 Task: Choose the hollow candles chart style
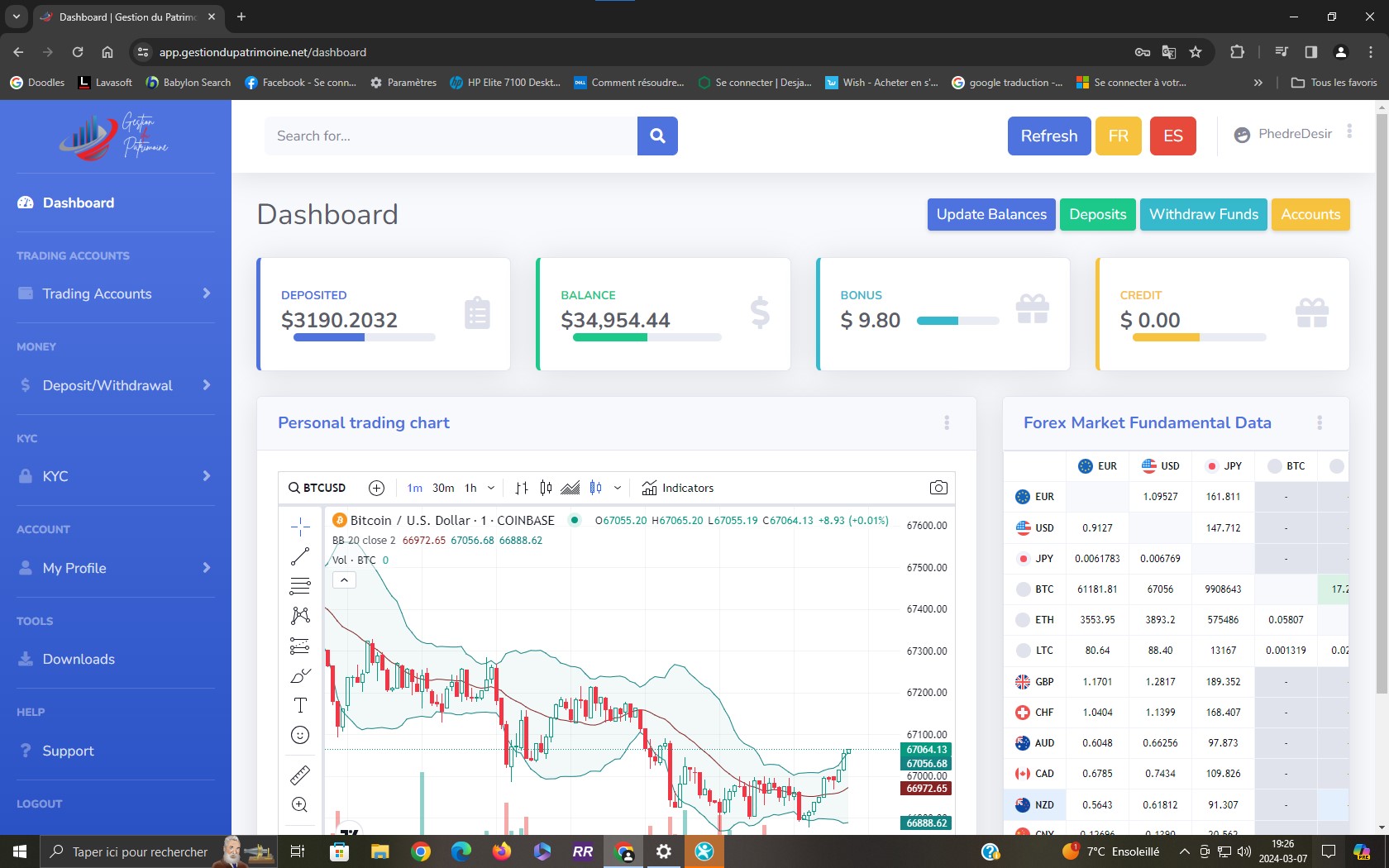(546, 488)
